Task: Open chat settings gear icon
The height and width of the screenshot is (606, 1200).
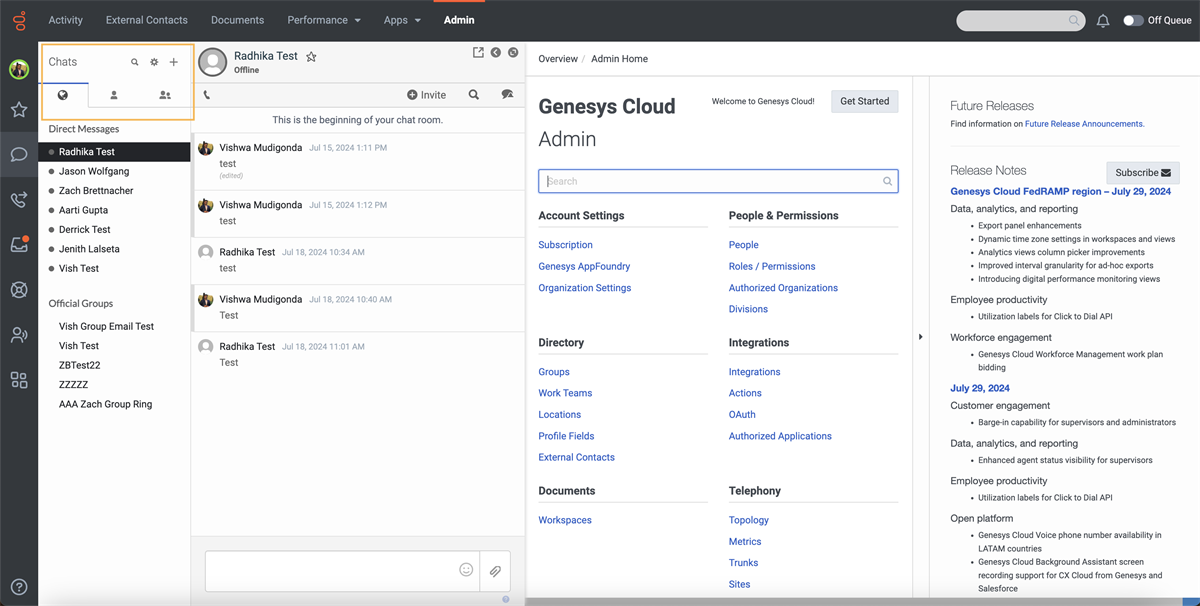Action: (154, 62)
